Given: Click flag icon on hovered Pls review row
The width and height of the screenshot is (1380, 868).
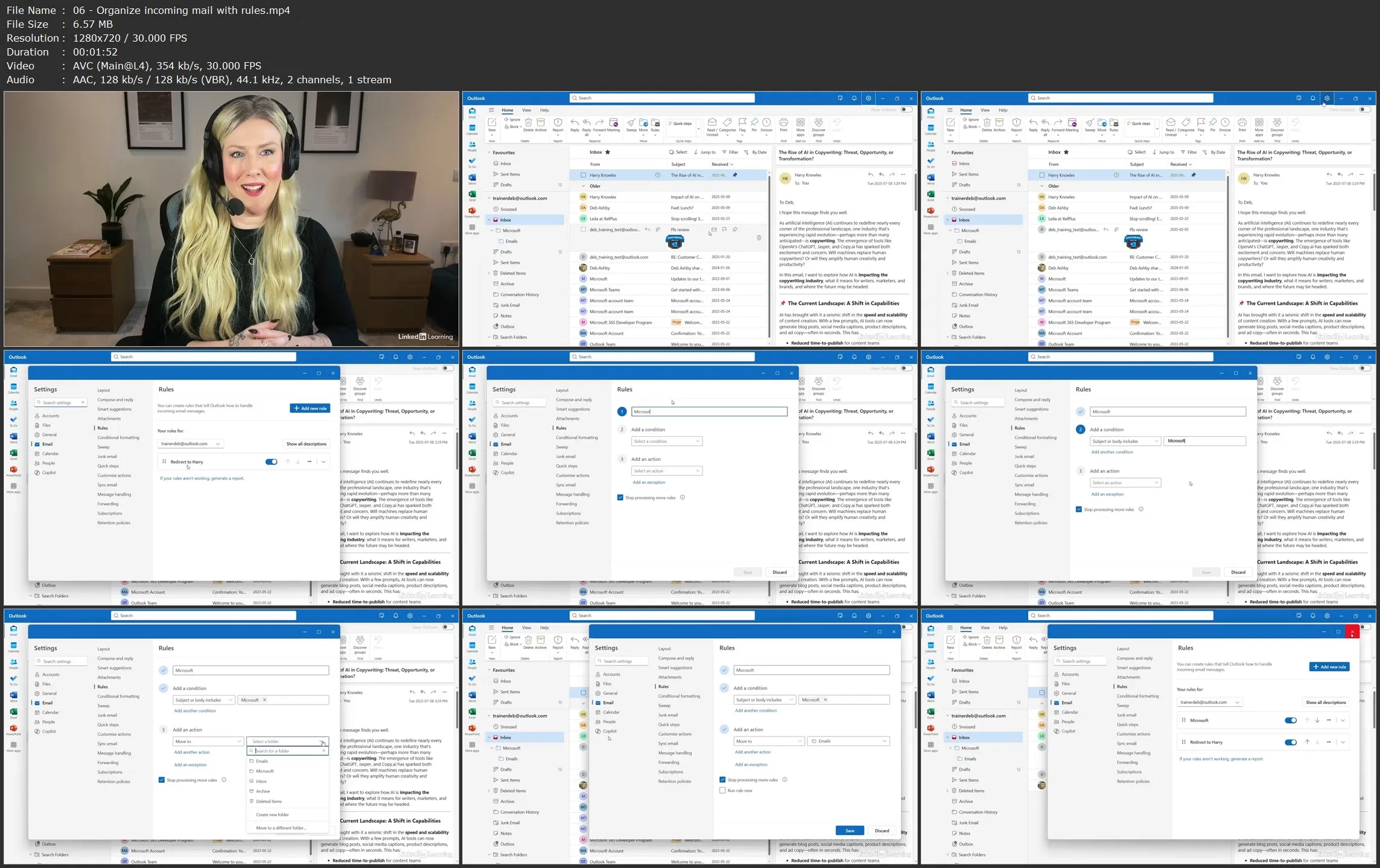Looking at the screenshot, I should (x=725, y=230).
